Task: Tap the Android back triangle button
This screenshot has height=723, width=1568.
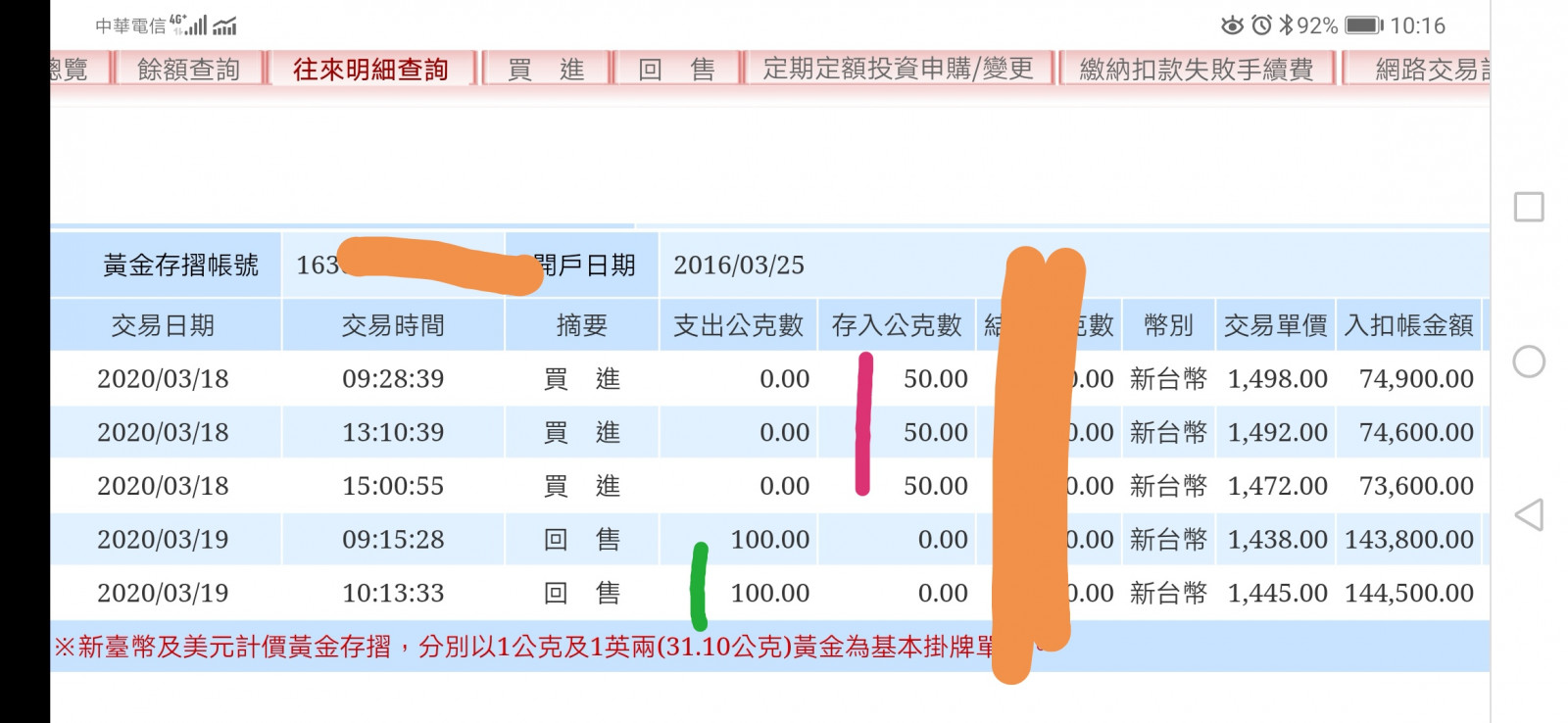Action: [x=1529, y=514]
